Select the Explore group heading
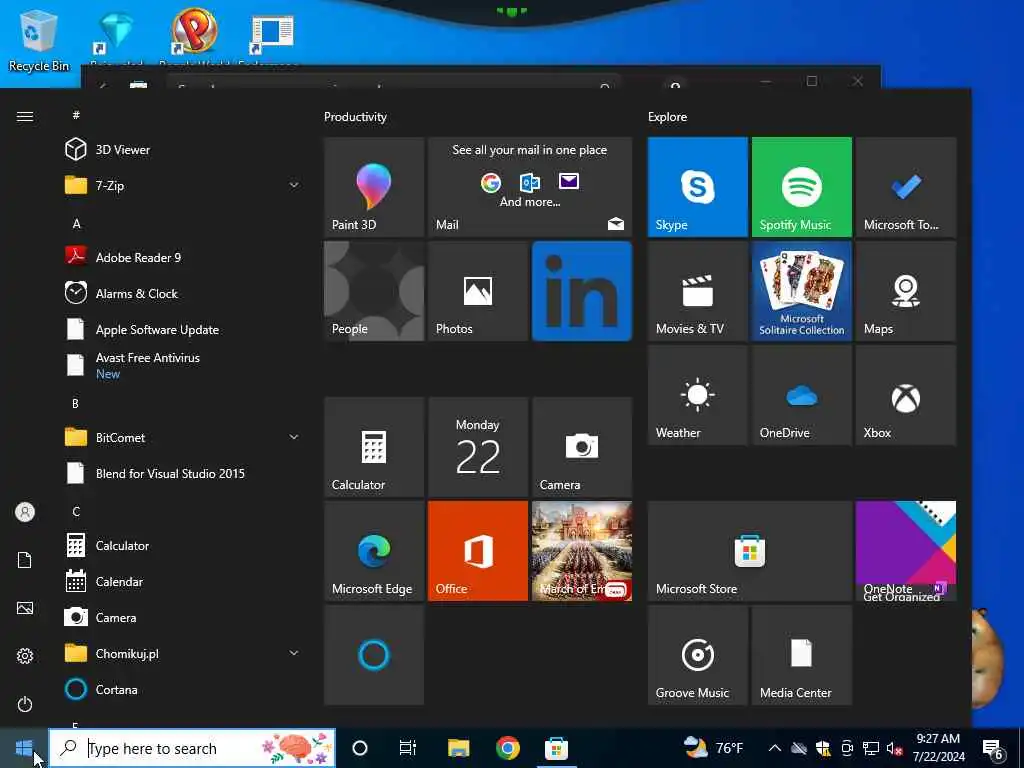The height and width of the screenshot is (768, 1024). pos(667,117)
